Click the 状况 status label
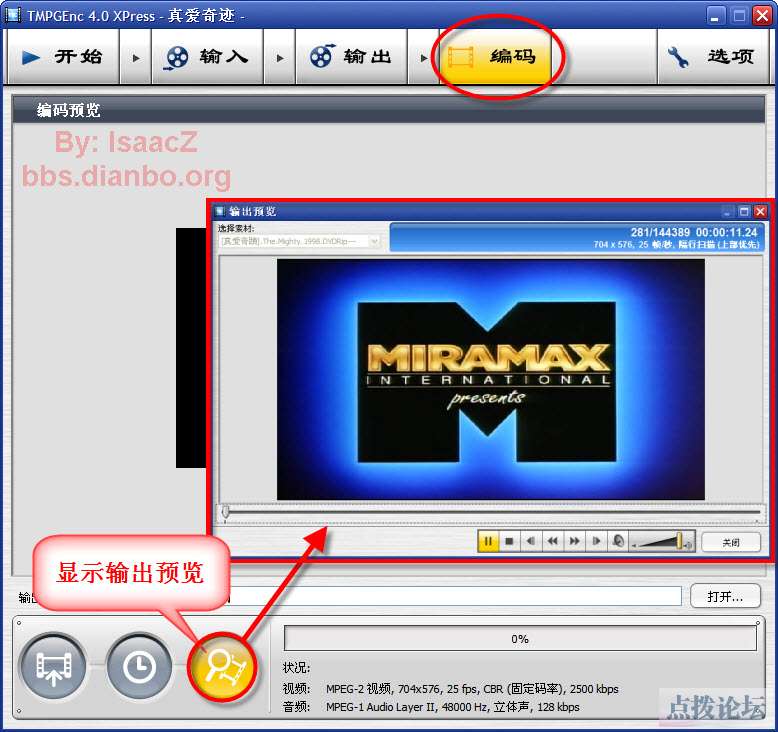 (296, 667)
